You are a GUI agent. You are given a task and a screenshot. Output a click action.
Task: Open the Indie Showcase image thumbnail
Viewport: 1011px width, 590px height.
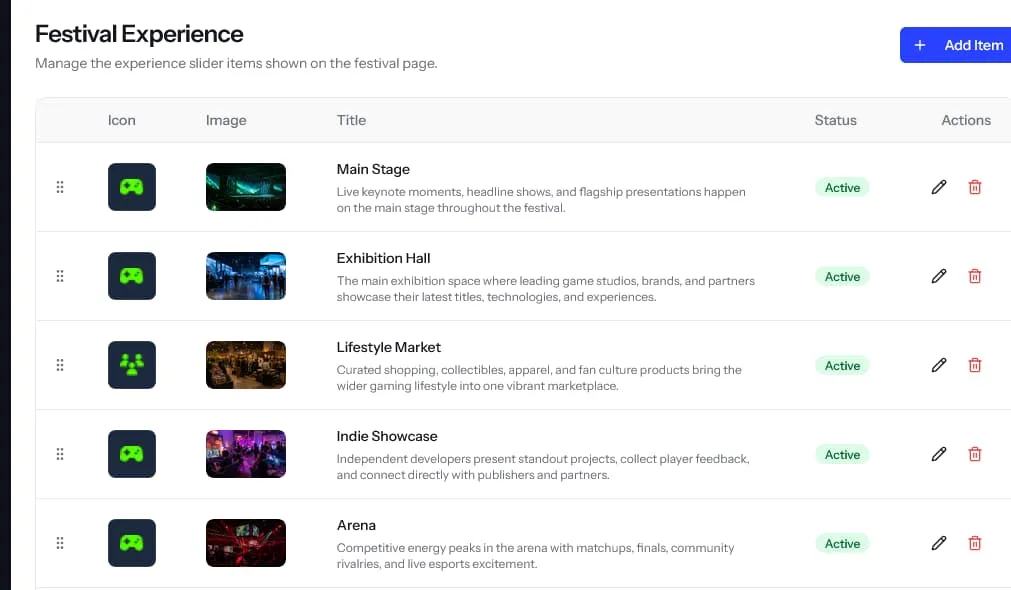coord(246,454)
